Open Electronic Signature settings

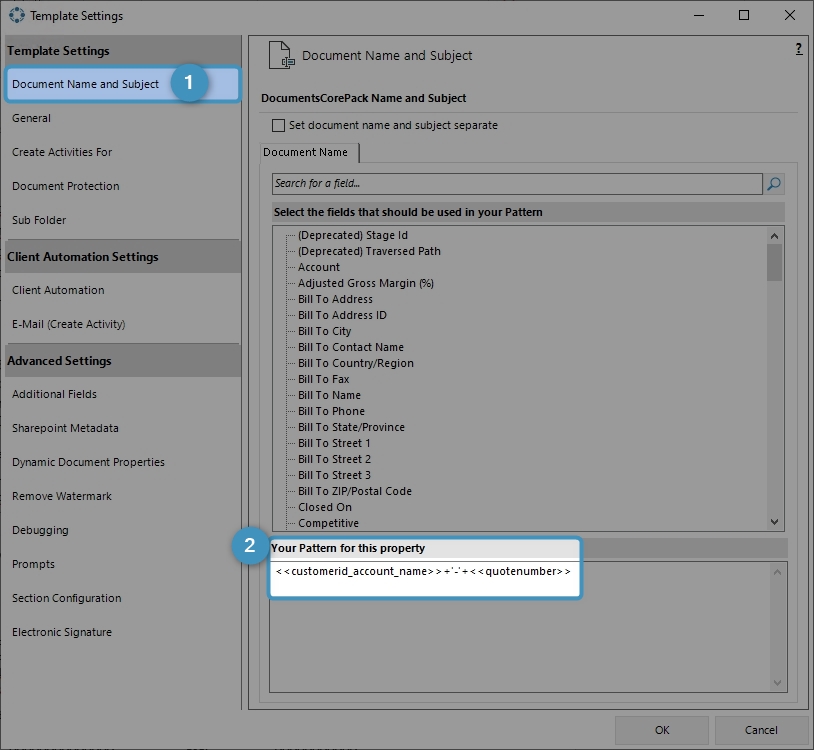[62, 632]
